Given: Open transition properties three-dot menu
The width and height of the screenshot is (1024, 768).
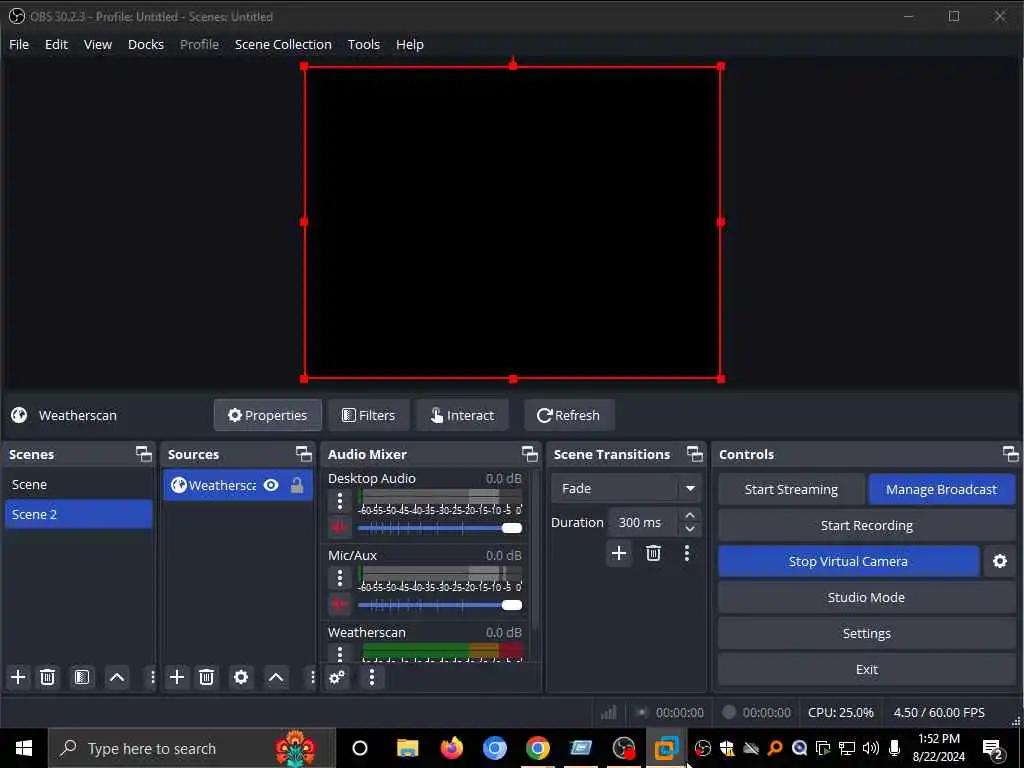Looking at the screenshot, I should (686, 553).
